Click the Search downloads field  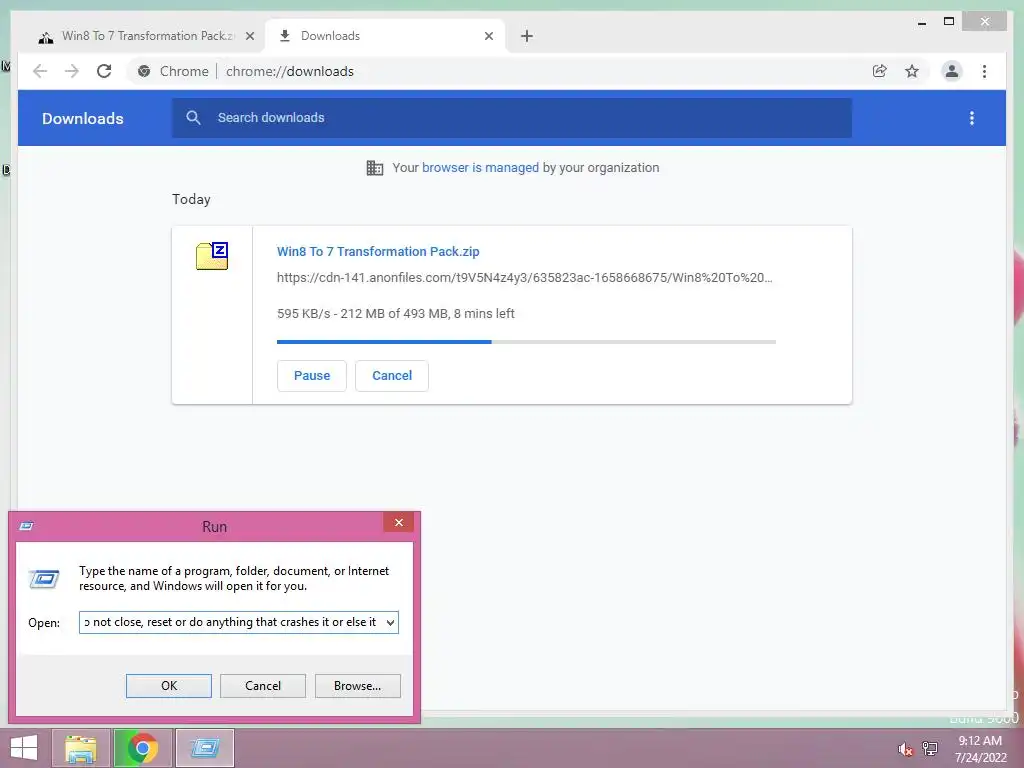click(x=512, y=118)
